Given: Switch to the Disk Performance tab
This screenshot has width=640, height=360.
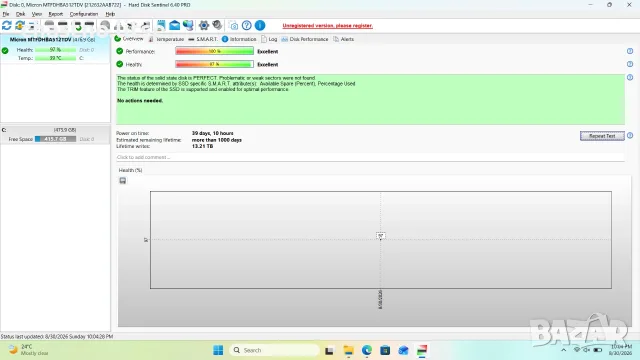Looking at the screenshot, I should [x=305, y=39].
